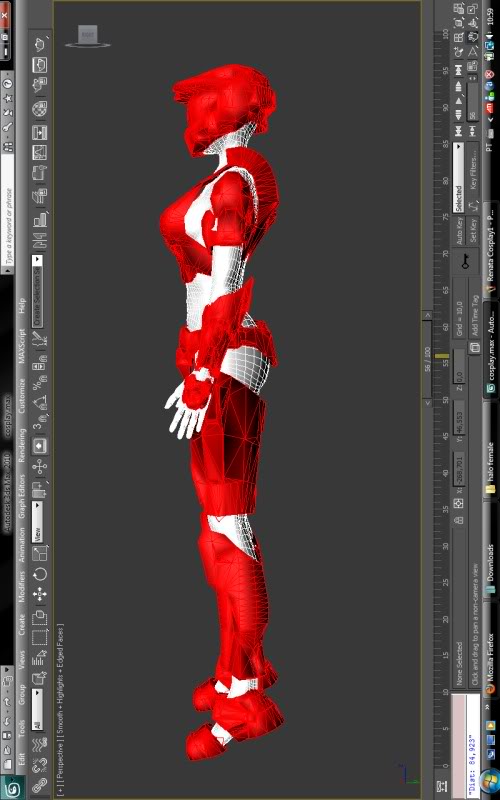500x800 pixels.
Task: Click the time slider showing 56 / 100
Action: click(427, 359)
